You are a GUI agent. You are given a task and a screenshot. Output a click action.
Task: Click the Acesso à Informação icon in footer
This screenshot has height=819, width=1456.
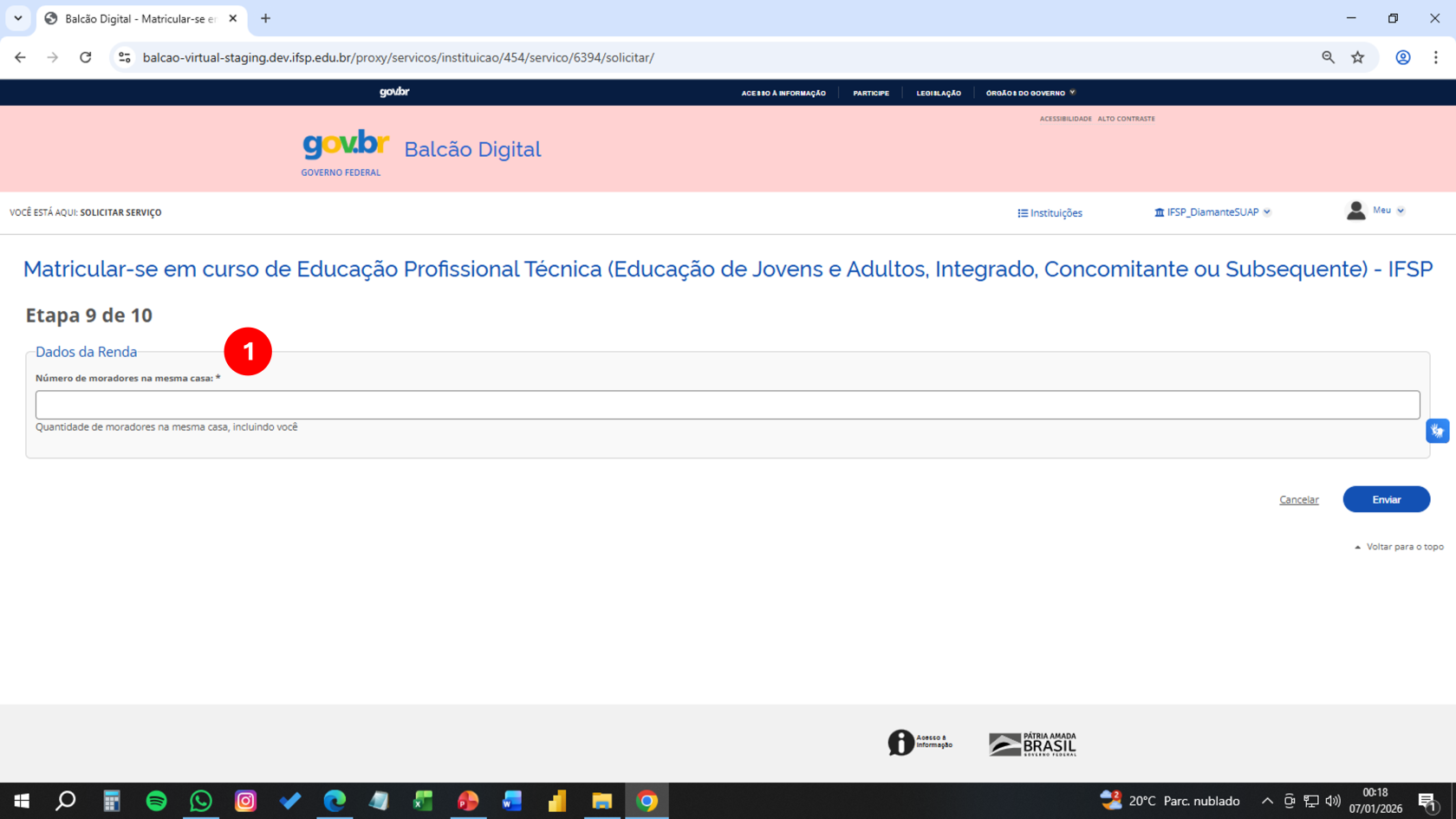pyautogui.click(x=901, y=743)
